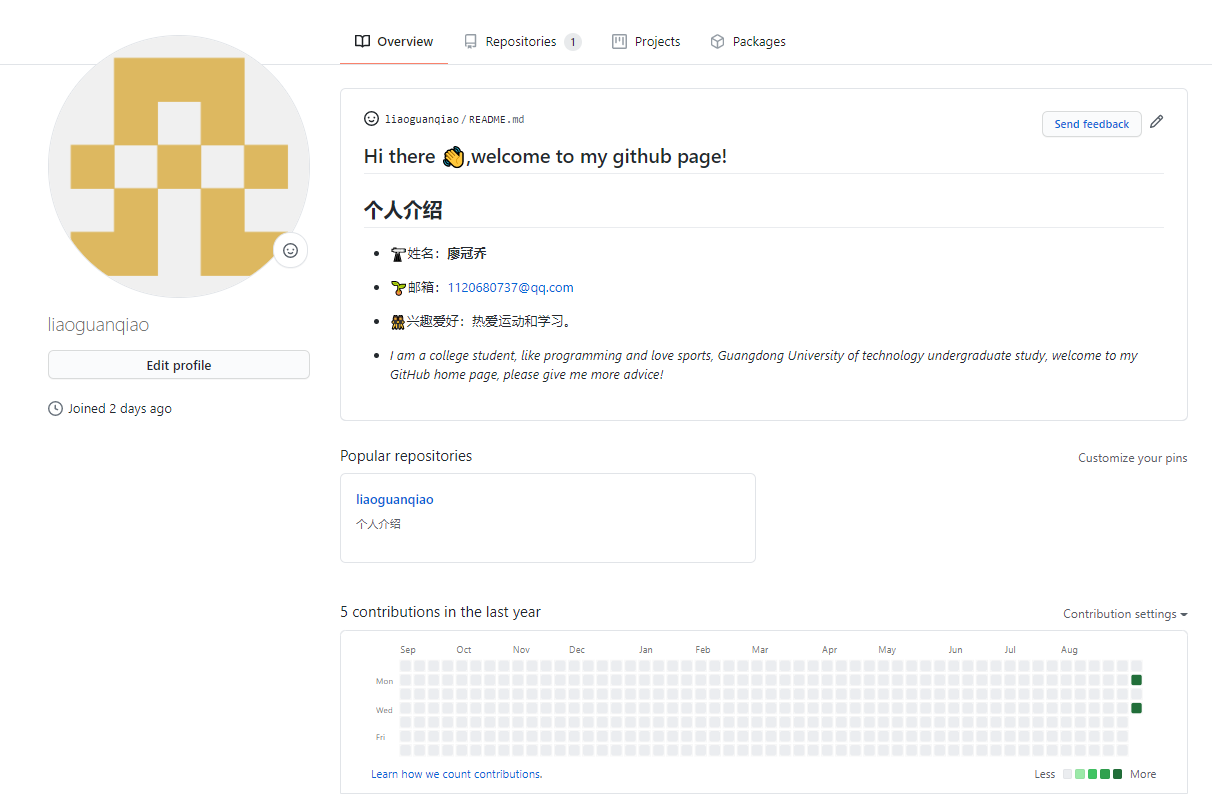This screenshot has width=1212, height=798.
Task: Click the 'Hi there' welcome heading
Action: 545,157
